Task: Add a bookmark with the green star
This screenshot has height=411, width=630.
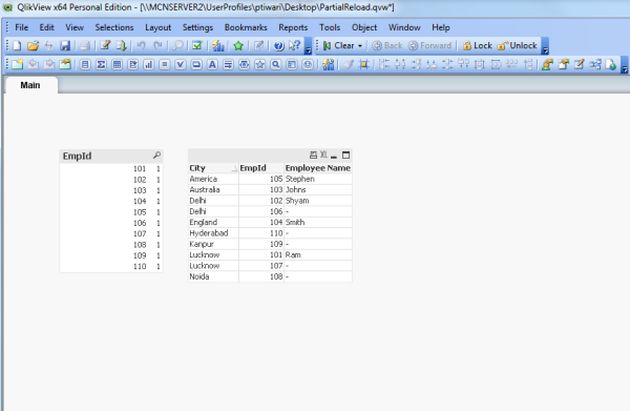Action: pos(239,45)
